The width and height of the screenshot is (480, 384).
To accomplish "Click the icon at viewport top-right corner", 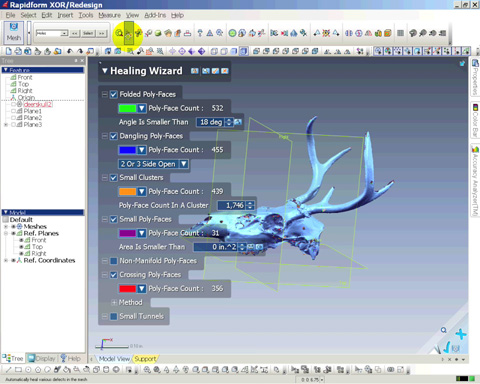I will click(462, 63).
